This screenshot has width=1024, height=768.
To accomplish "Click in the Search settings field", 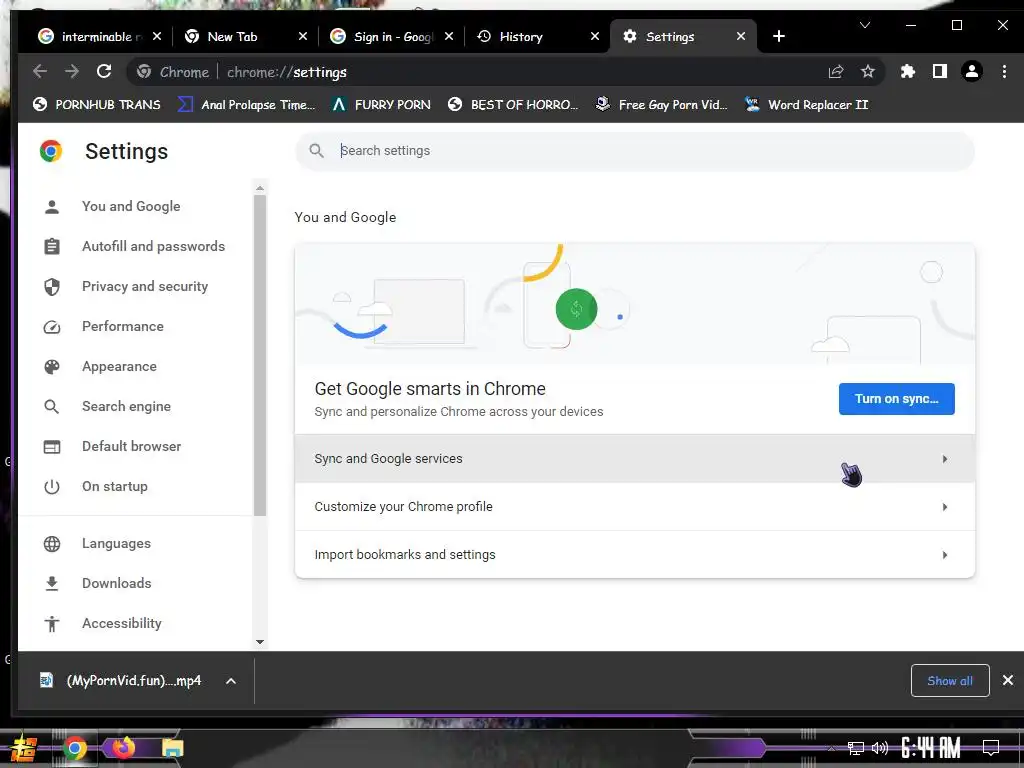I will click(635, 151).
